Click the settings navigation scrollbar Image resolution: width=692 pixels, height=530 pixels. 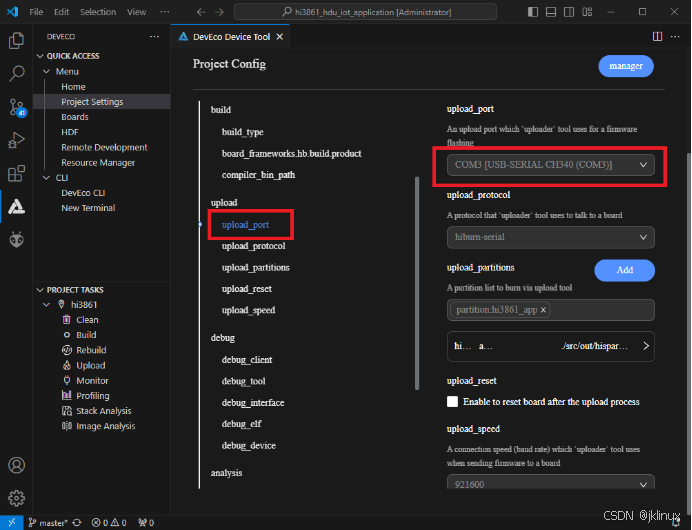click(x=417, y=283)
